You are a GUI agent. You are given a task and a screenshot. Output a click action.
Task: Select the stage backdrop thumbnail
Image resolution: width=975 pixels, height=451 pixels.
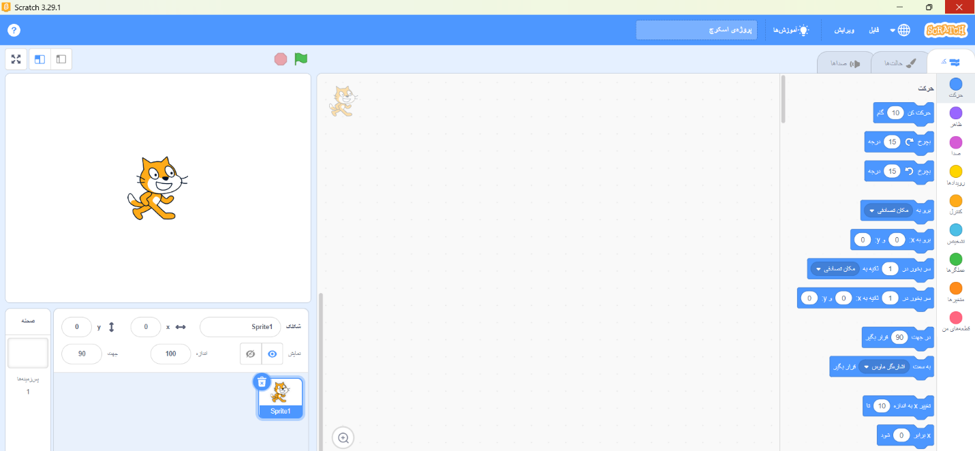[x=27, y=353]
